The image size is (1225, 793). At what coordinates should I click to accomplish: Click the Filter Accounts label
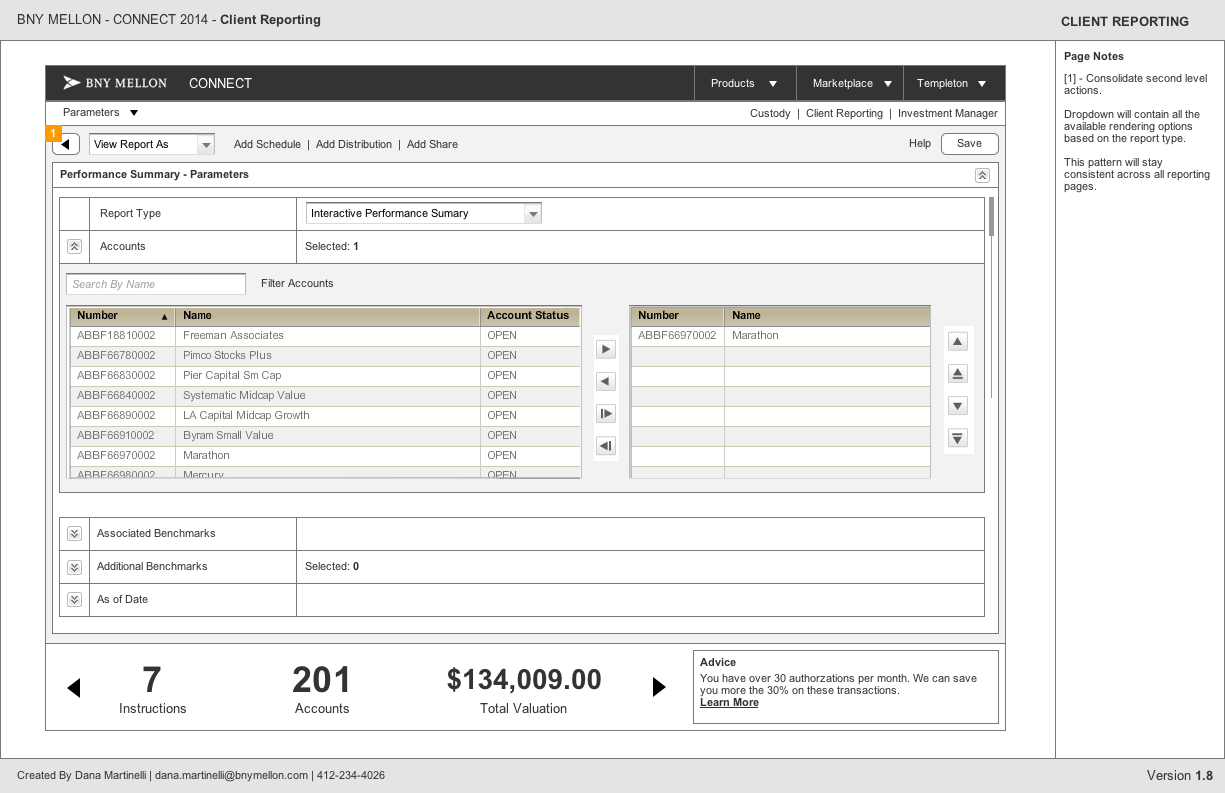click(297, 283)
